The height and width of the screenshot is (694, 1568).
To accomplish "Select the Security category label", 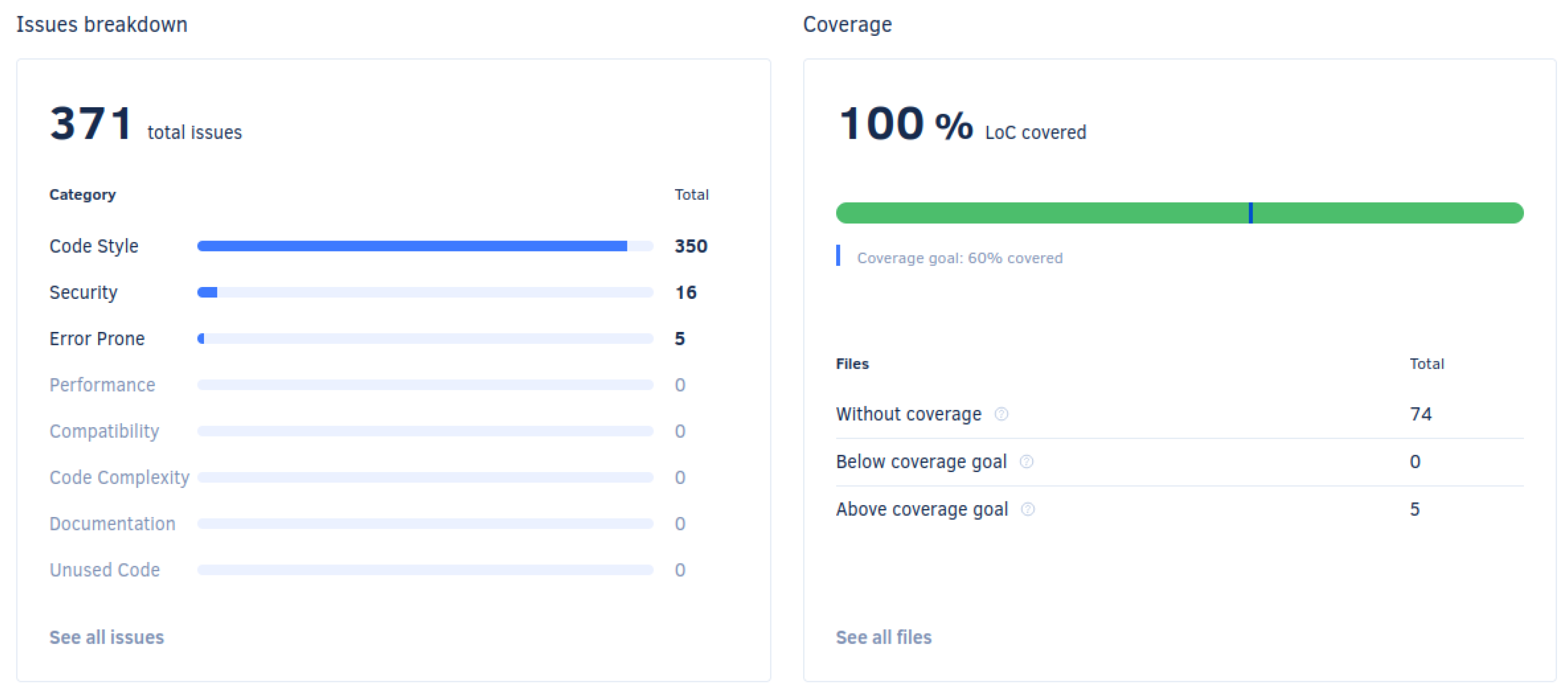I will tap(83, 293).
